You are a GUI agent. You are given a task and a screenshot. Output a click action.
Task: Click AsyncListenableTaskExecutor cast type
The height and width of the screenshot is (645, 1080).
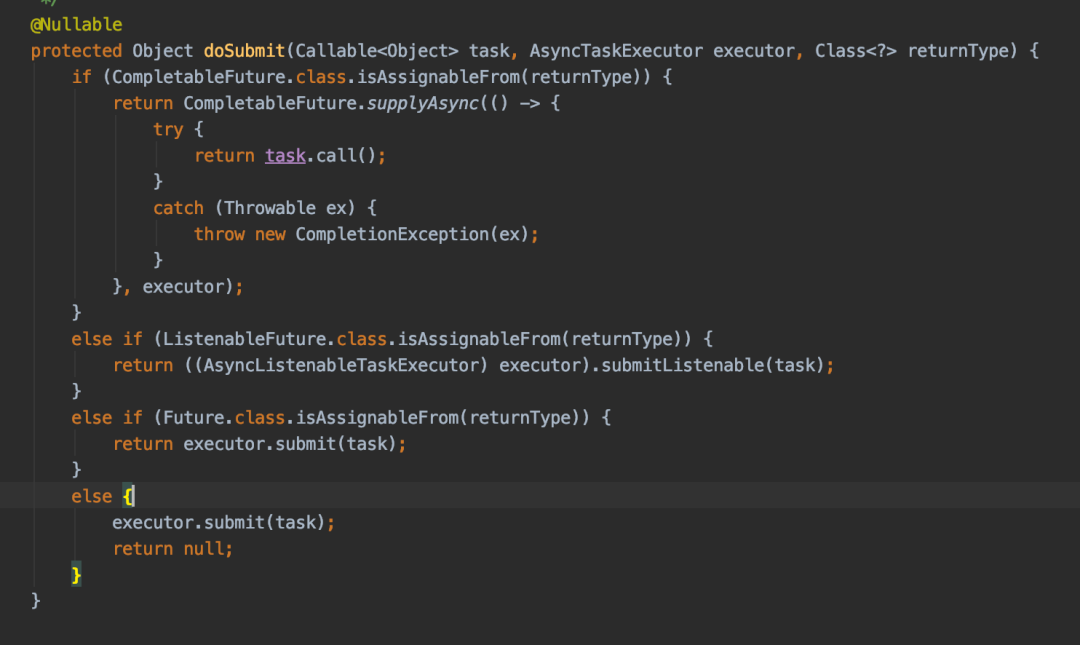pyautogui.click(x=341, y=365)
